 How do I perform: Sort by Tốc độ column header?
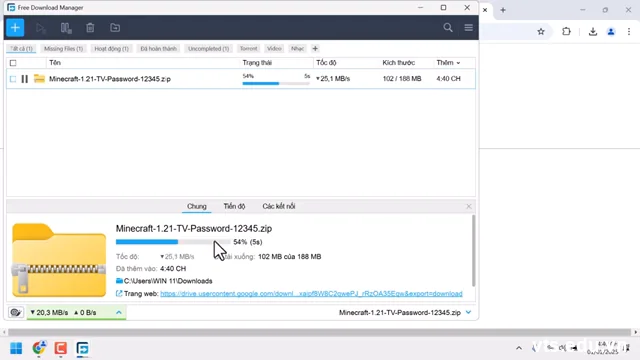(x=326, y=63)
